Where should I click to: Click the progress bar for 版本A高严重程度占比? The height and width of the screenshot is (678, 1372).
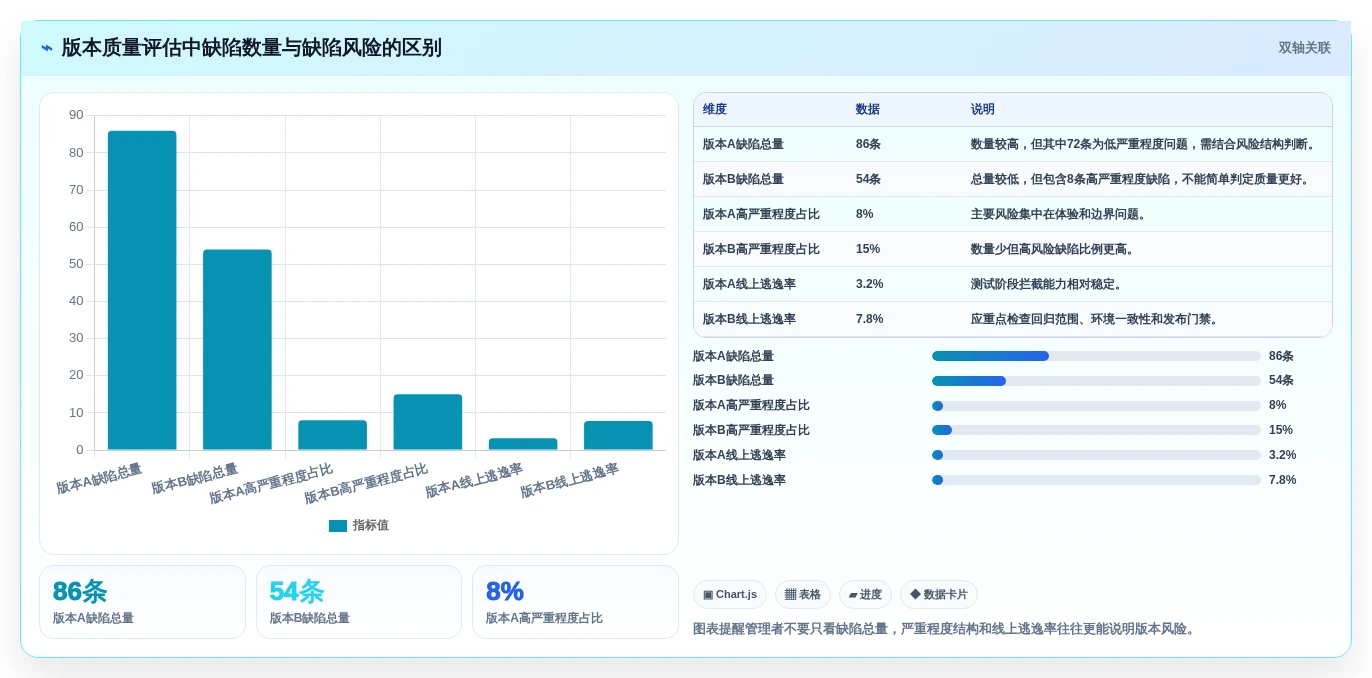[x=1096, y=406]
